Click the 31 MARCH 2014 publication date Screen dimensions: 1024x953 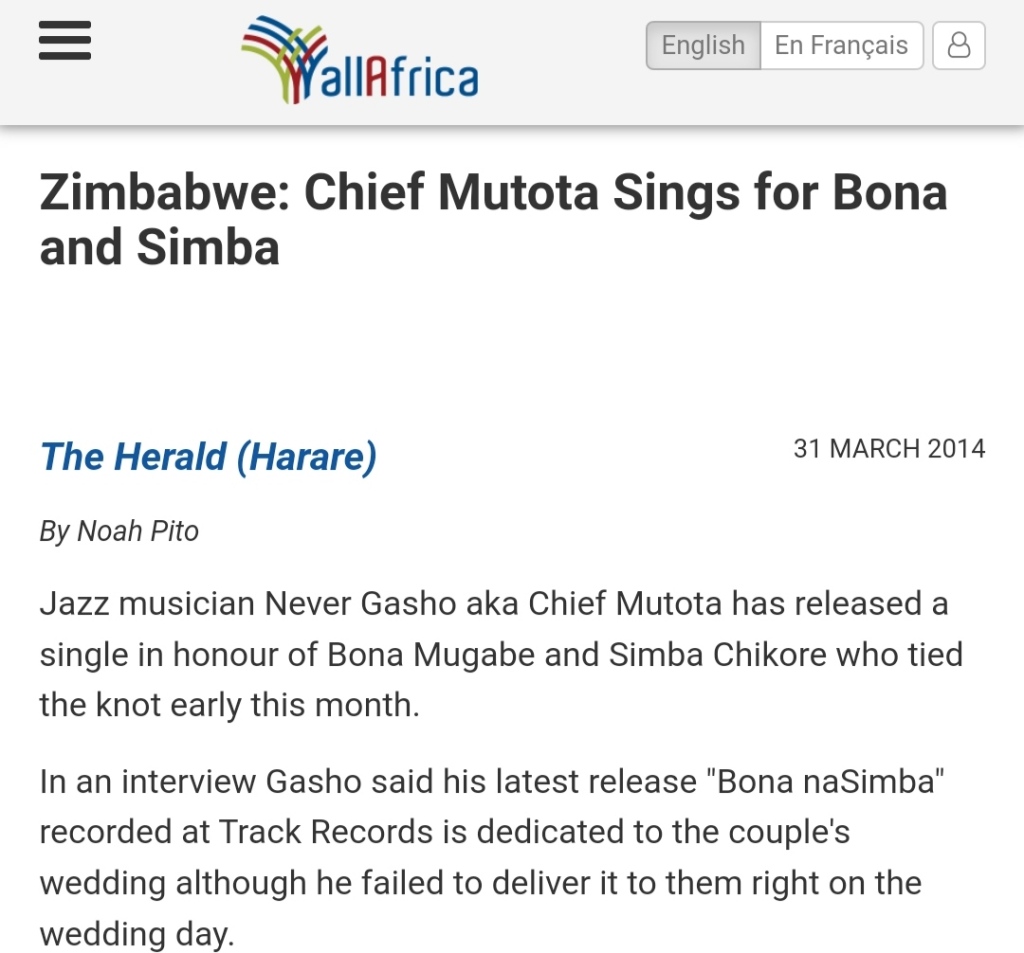(x=889, y=449)
